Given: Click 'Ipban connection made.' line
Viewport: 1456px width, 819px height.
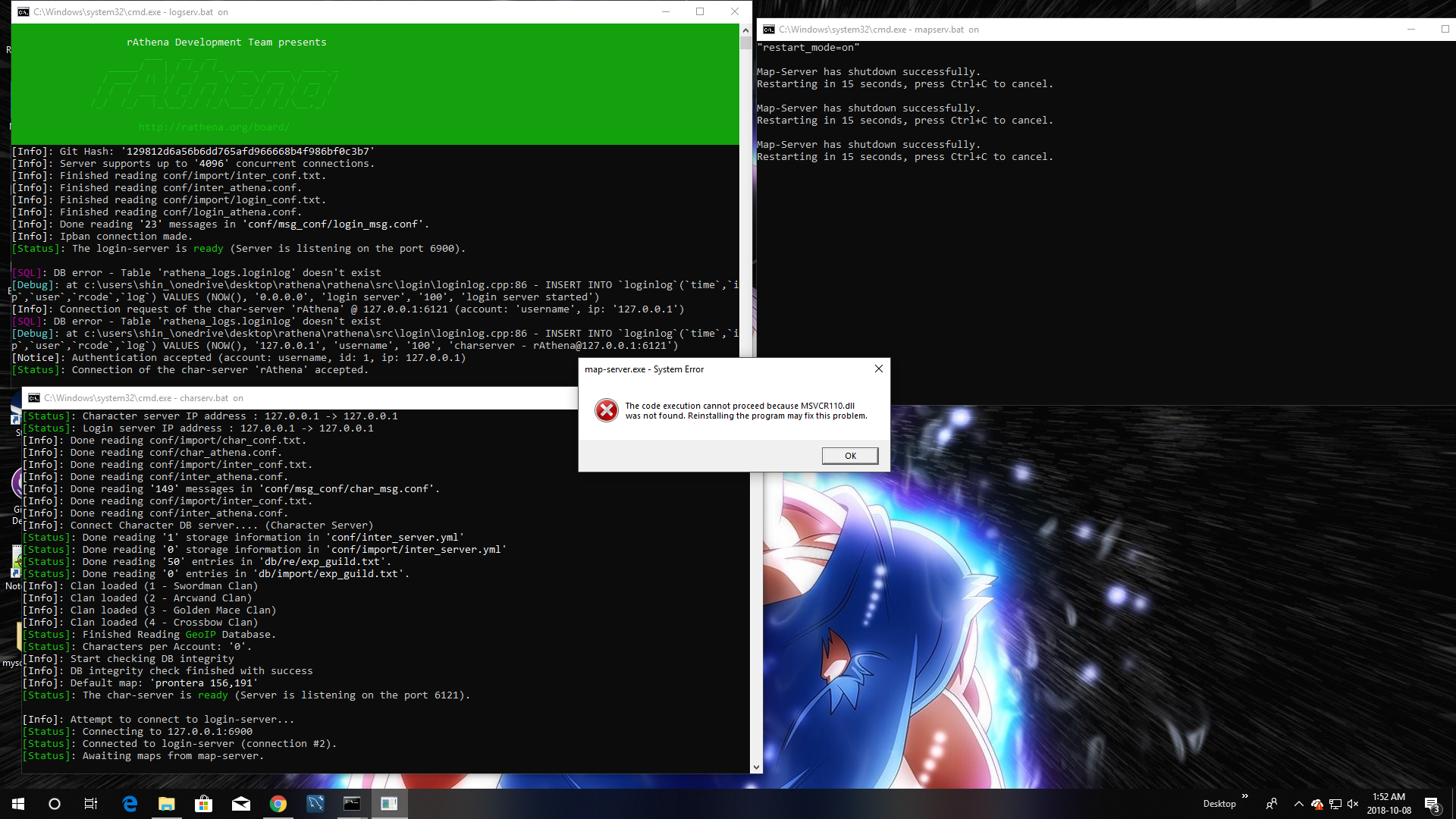Looking at the screenshot, I should click(x=103, y=237).
